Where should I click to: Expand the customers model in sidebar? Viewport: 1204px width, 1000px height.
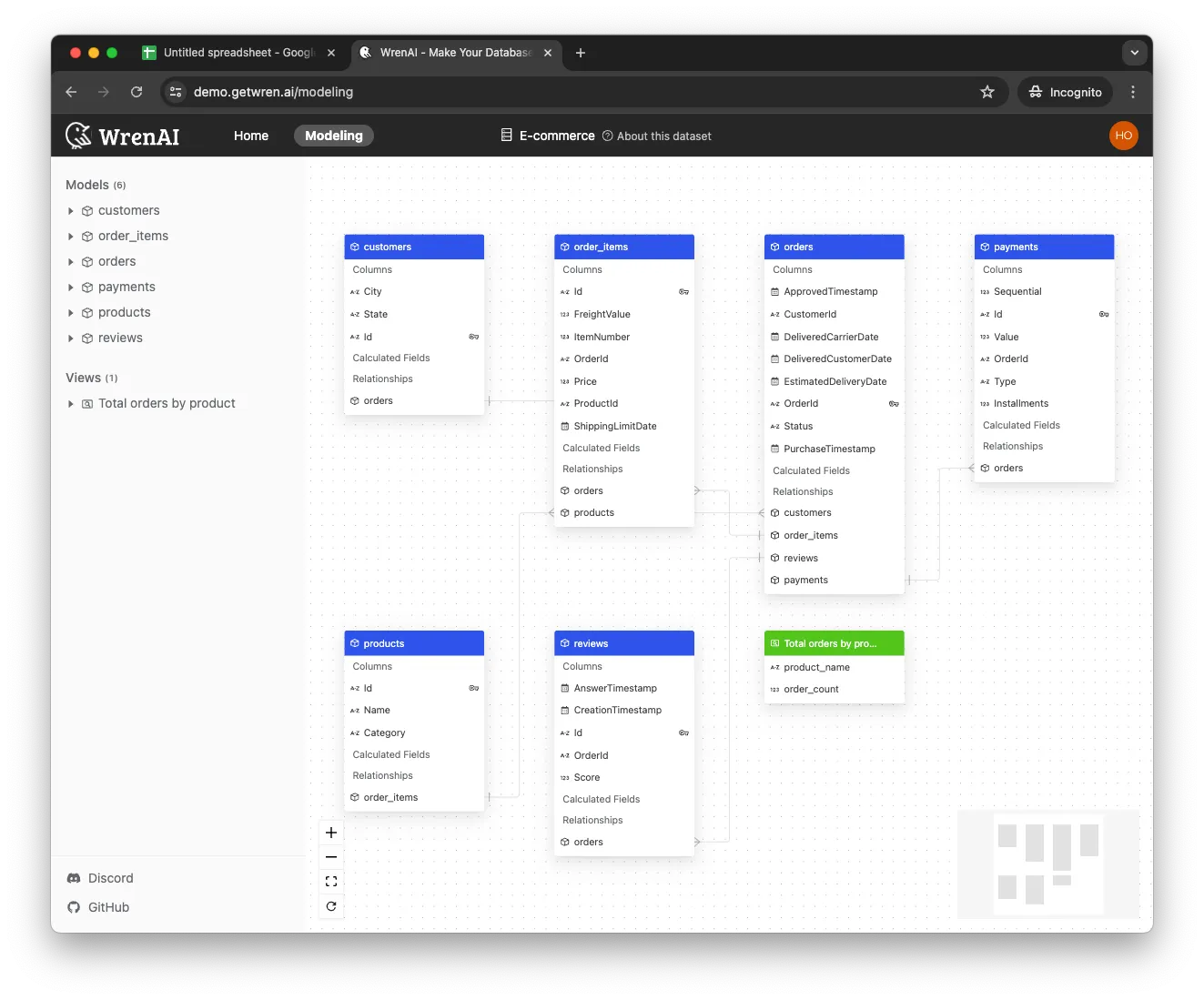(71, 210)
